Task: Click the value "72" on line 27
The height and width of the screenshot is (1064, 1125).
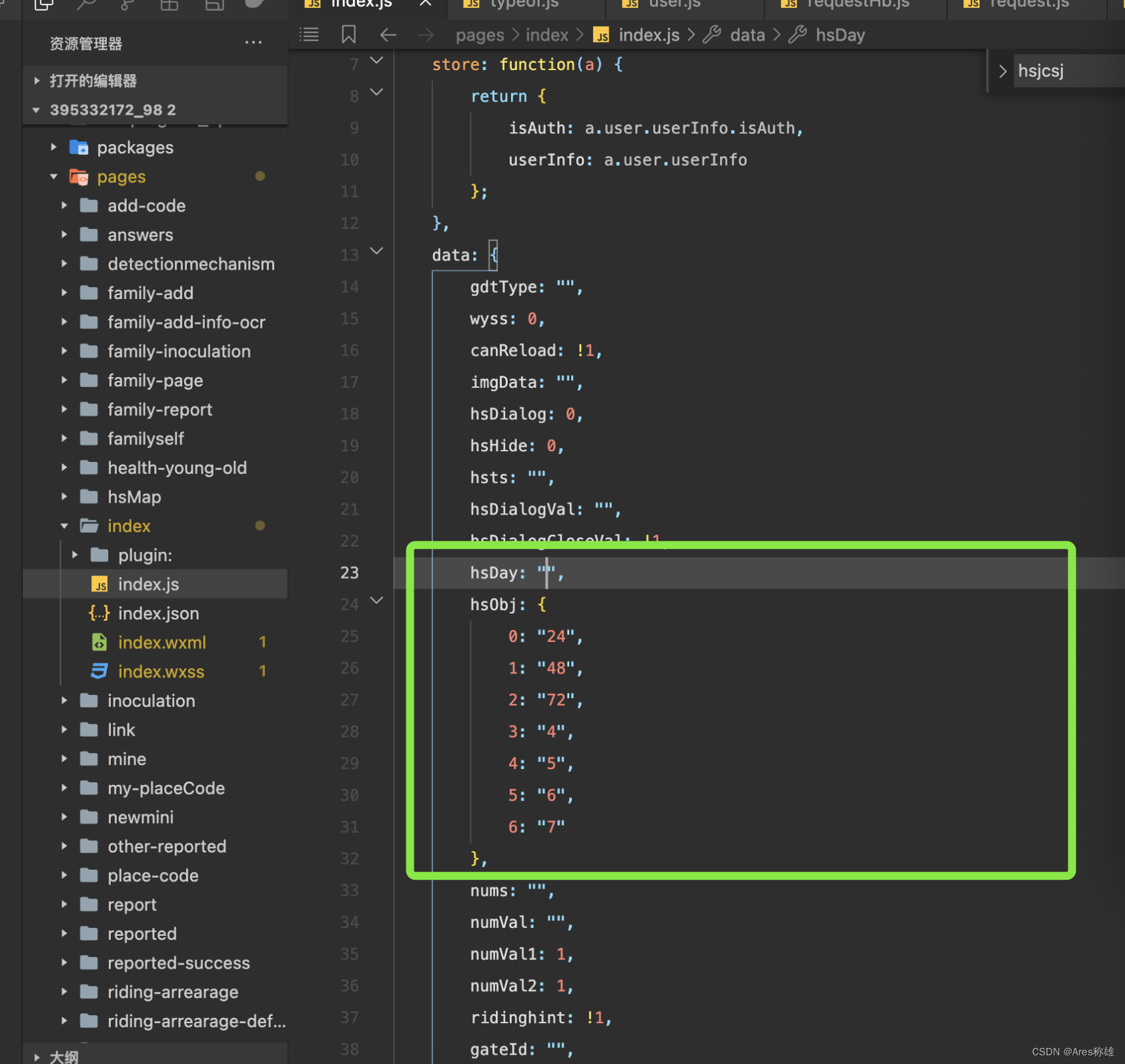Action: (556, 700)
